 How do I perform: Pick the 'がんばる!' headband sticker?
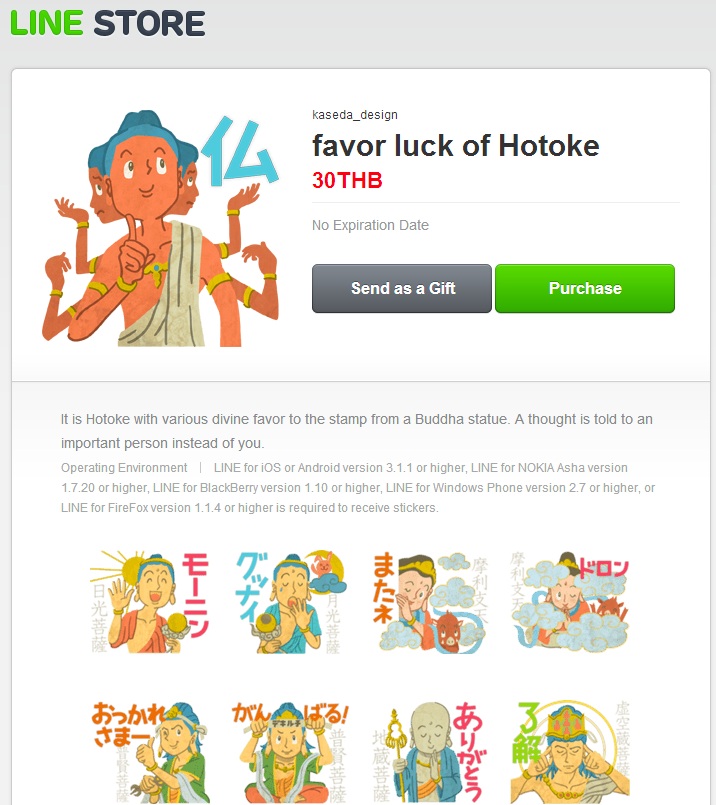291,752
